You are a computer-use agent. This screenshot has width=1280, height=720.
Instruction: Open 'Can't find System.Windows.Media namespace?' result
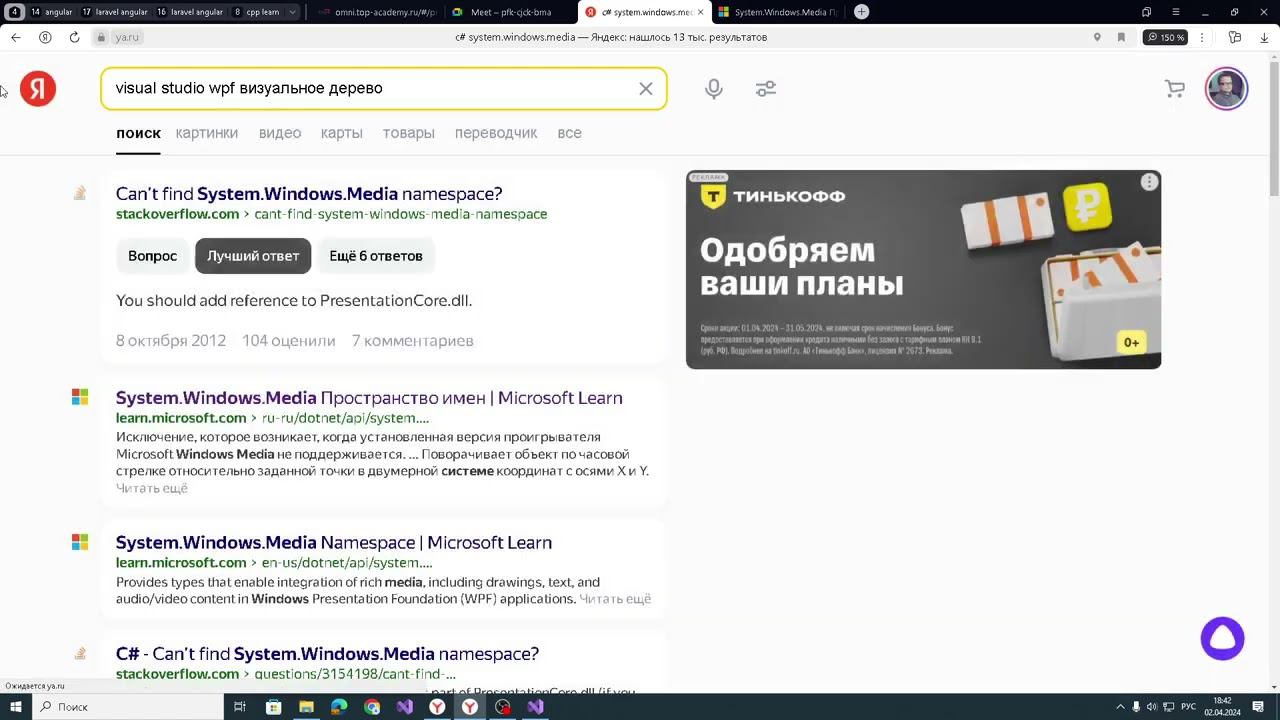click(x=309, y=194)
